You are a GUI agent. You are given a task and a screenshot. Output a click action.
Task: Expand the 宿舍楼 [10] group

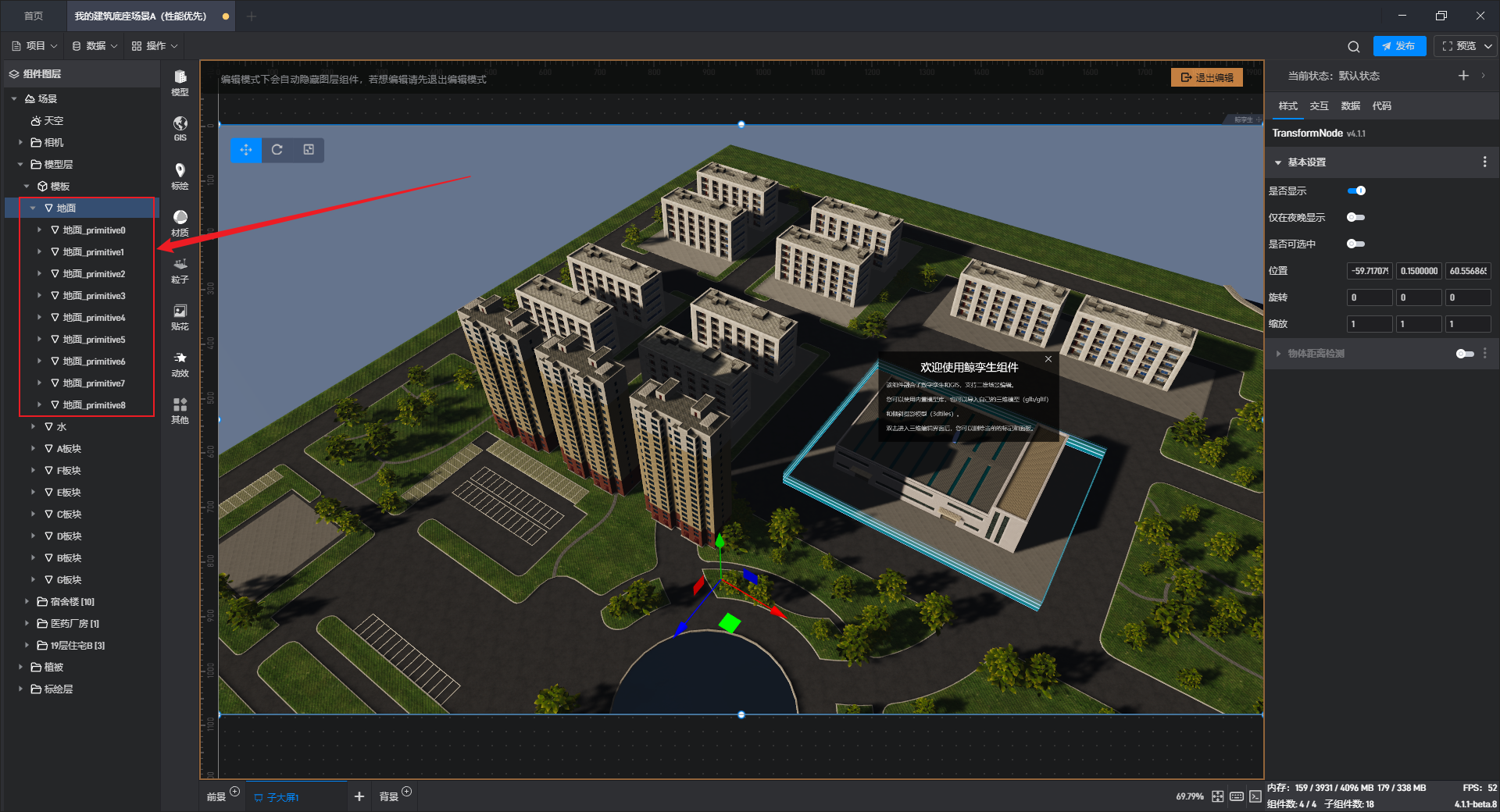pos(27,601)
